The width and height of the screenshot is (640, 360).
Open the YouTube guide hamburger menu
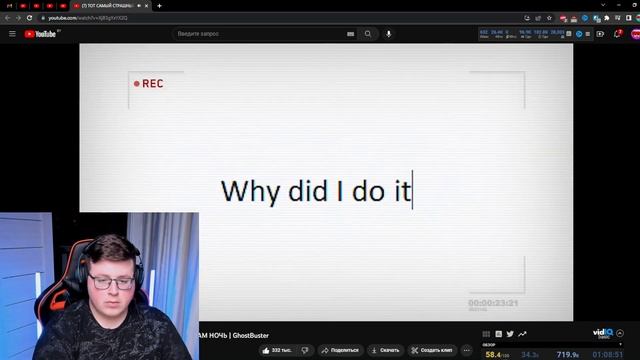12,34
